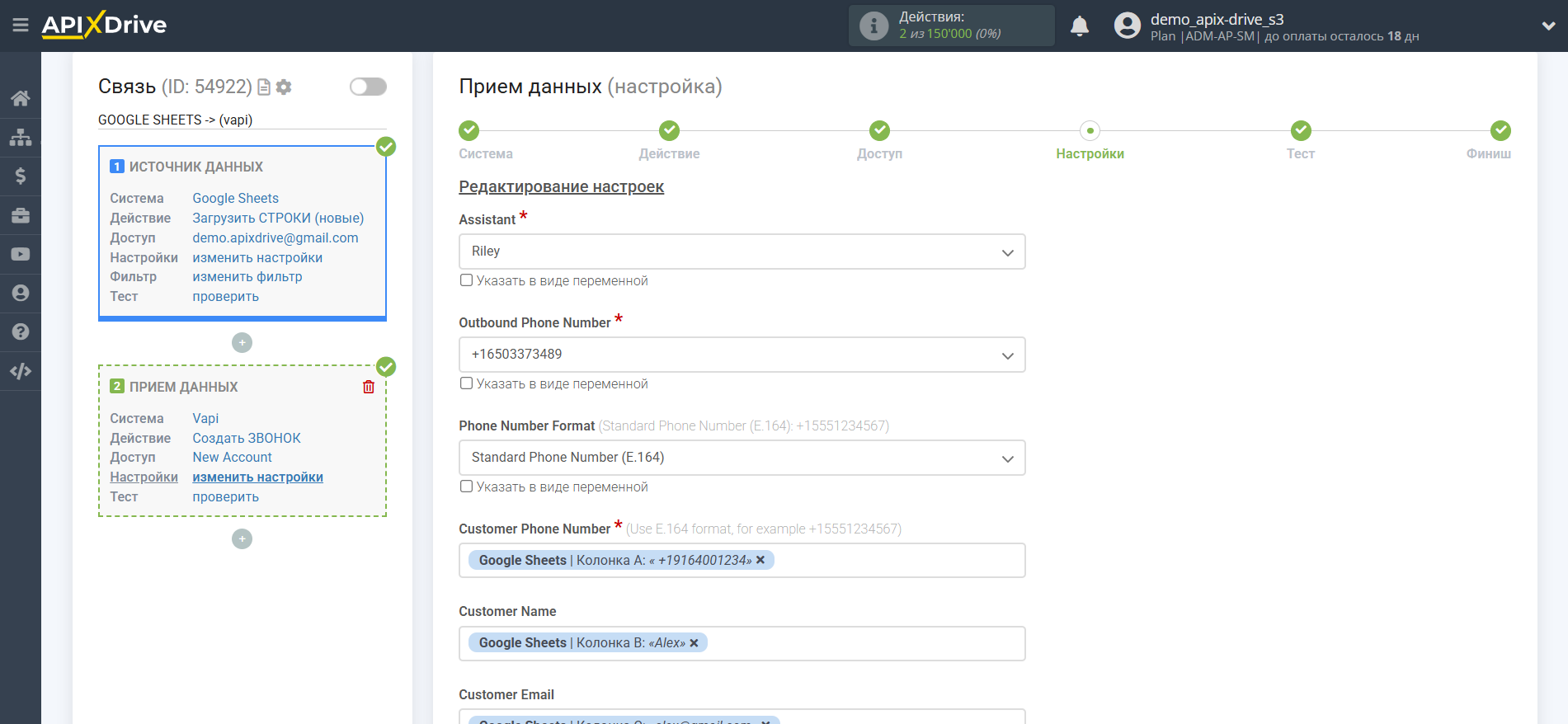
Task: Open connection settings gear icon
Action: point(284,87)
